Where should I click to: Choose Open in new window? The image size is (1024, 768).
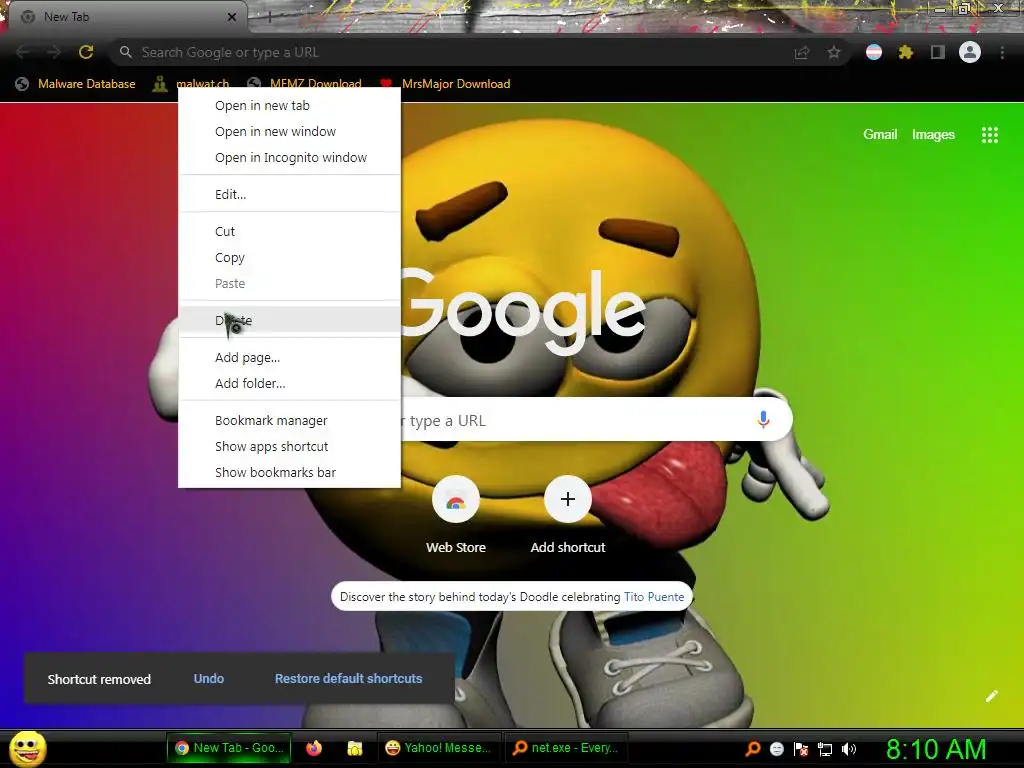(289, 132)
